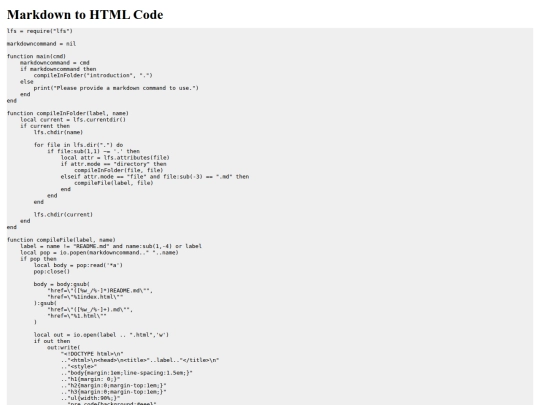Viewport: 540px width, 405px height.
Task: Click the 'lfs.chdir(name)' line
Action: coord(58,132)
